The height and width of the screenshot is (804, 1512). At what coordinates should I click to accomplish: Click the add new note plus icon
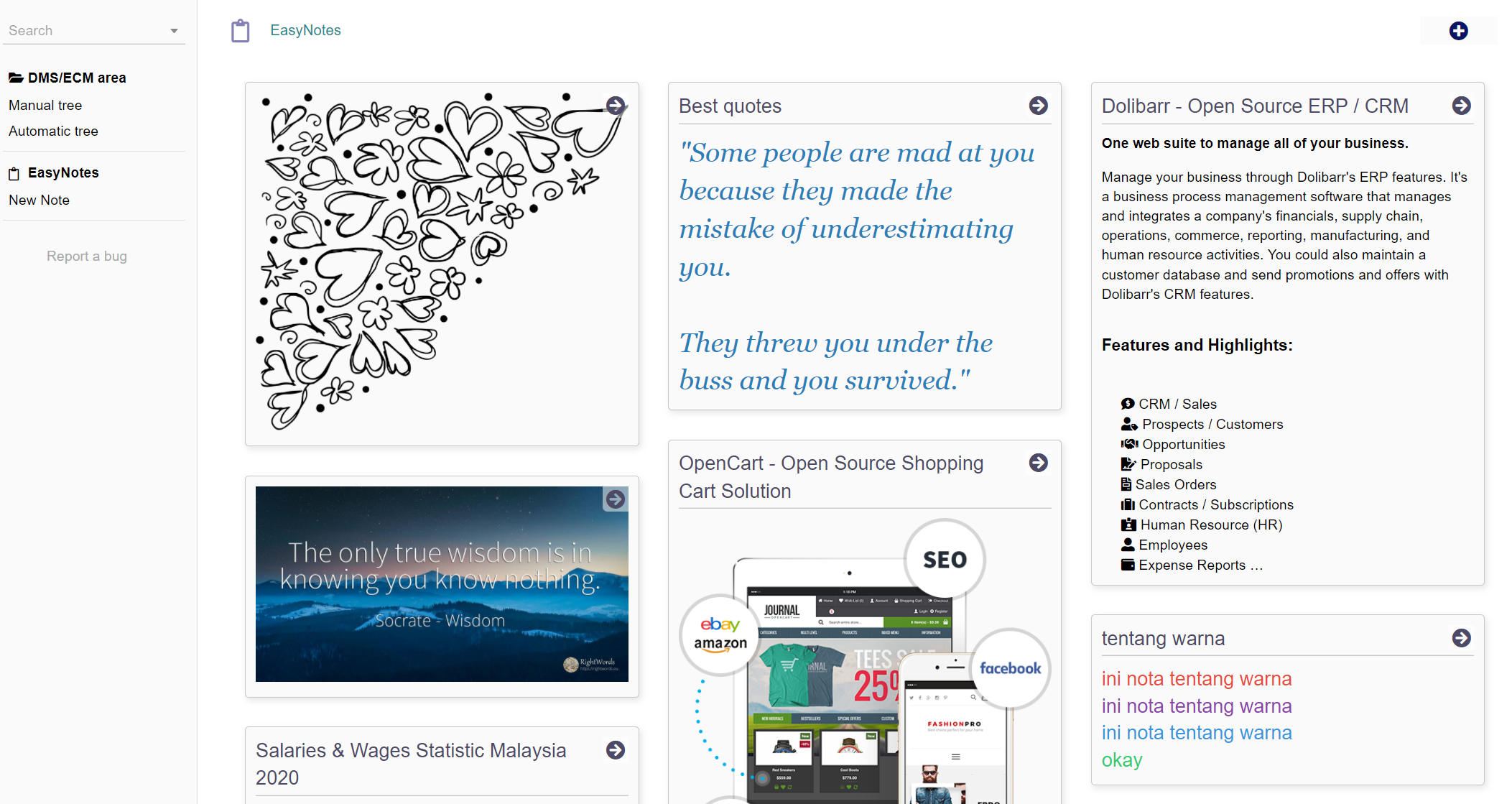(1458, 31)
